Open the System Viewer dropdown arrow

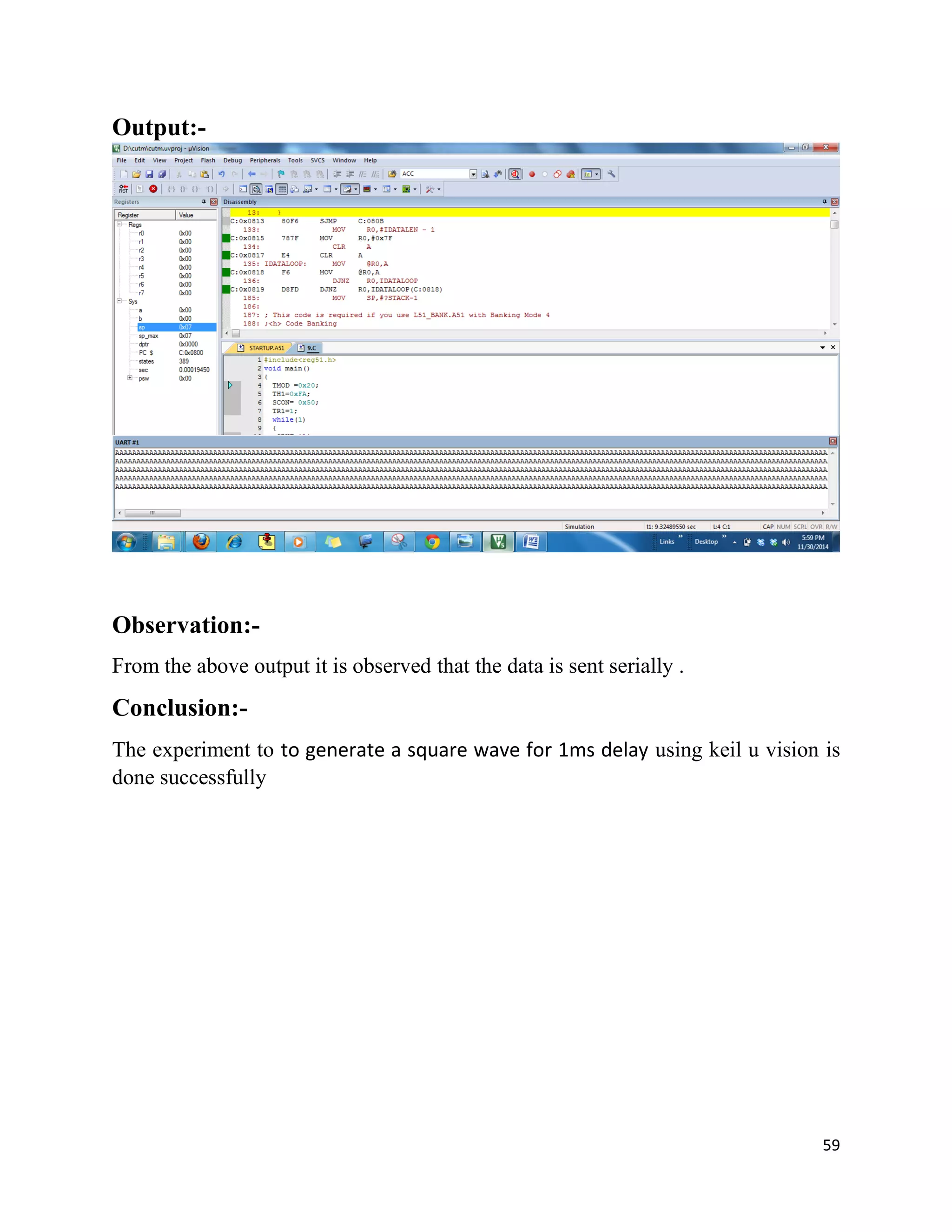[415, 190]
